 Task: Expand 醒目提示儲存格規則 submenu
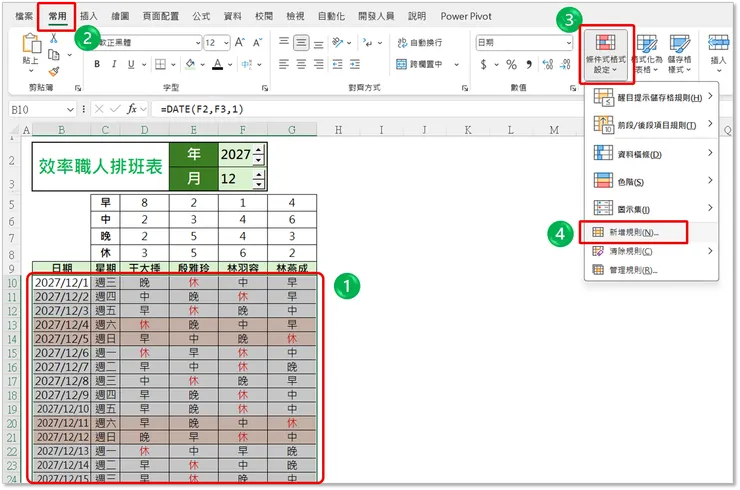(x=651, y=97)
